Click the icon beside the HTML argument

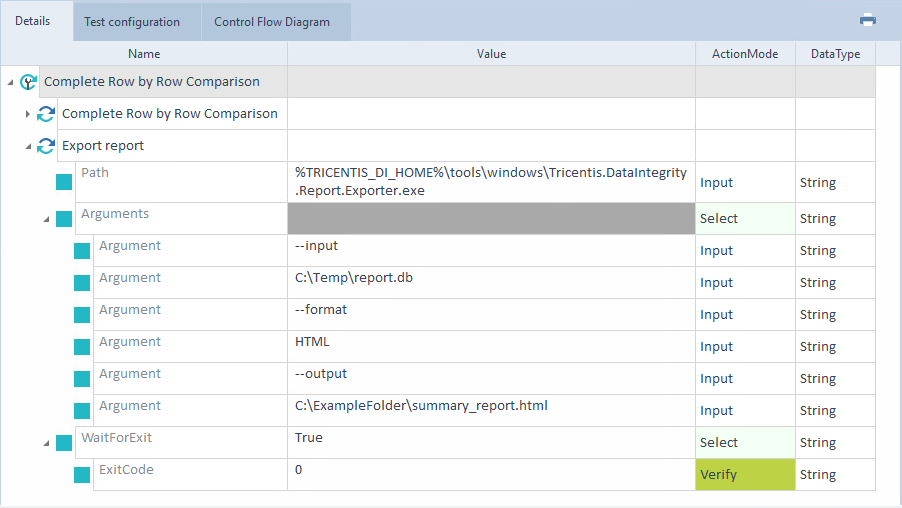coord(82,347)
